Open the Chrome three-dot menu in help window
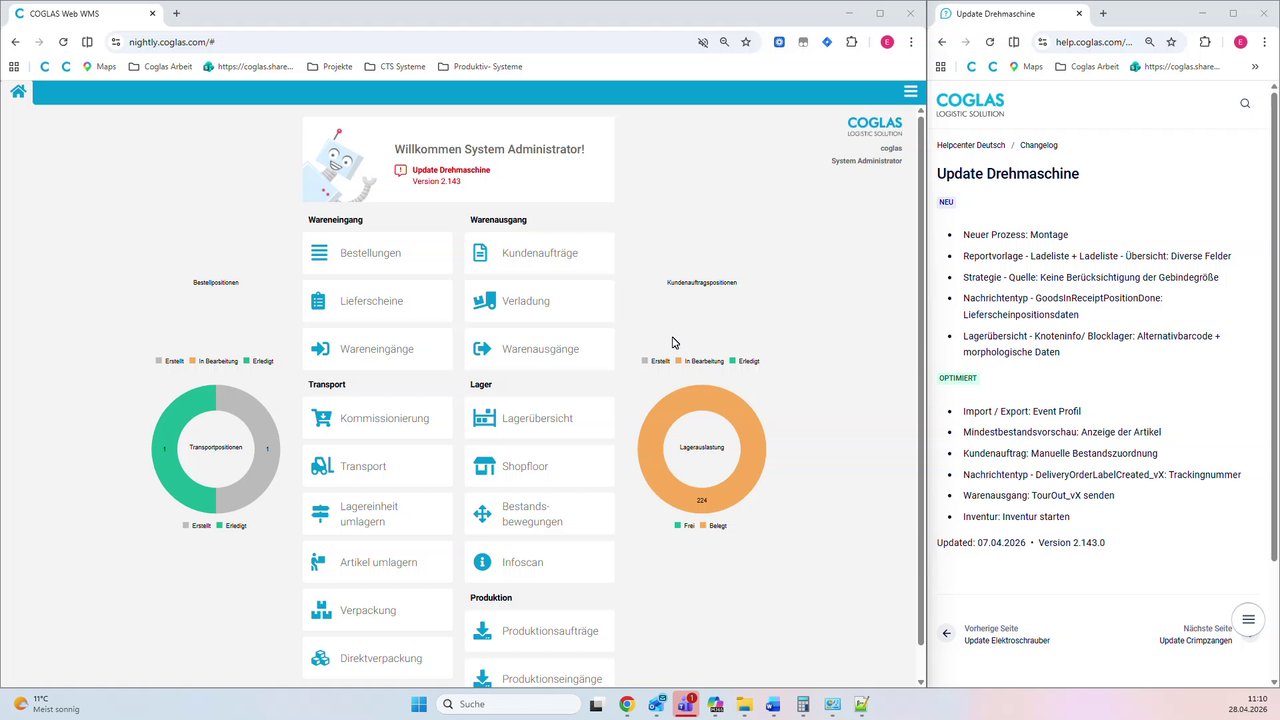 pyautogui.click(x=1264, y=42)
